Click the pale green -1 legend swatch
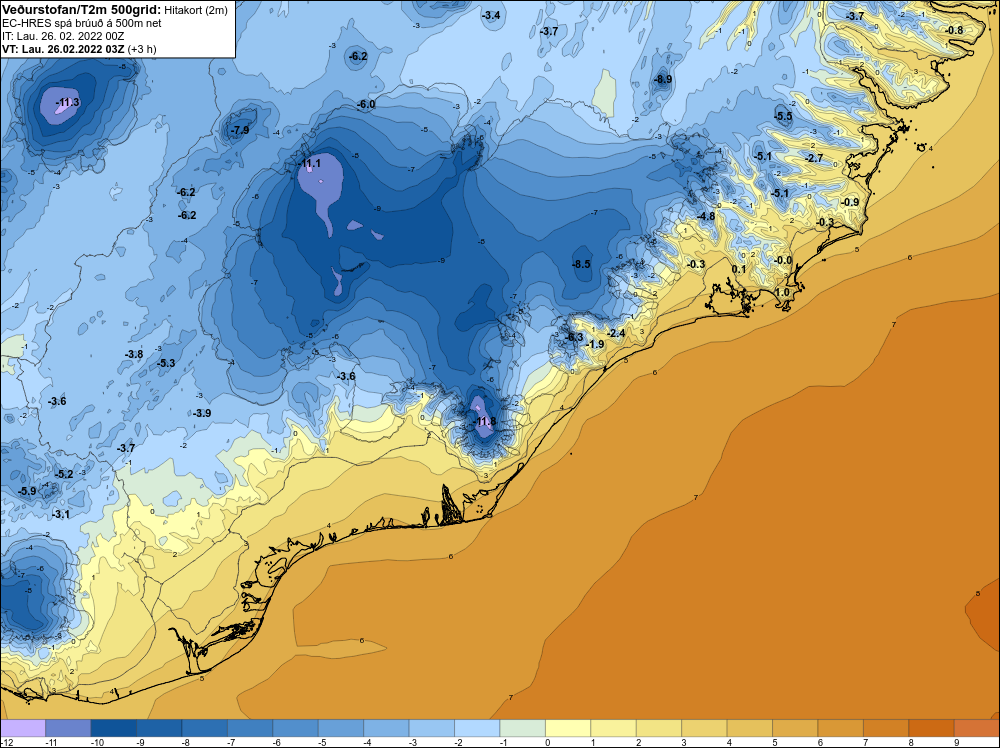This screenshot has height=748, width=1000. pos(522,728)
